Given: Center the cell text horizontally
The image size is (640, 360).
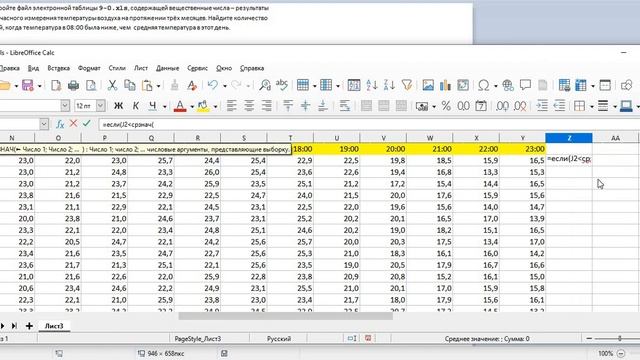Looking at the screenshot, I should tap(249, 106).
